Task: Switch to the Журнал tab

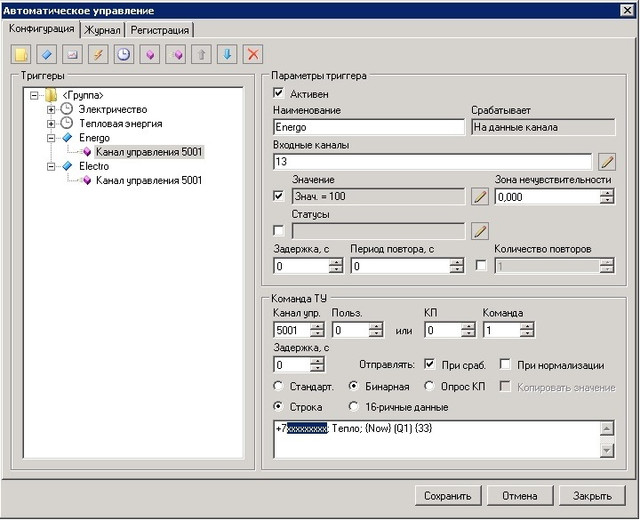Action: [102, 31]
